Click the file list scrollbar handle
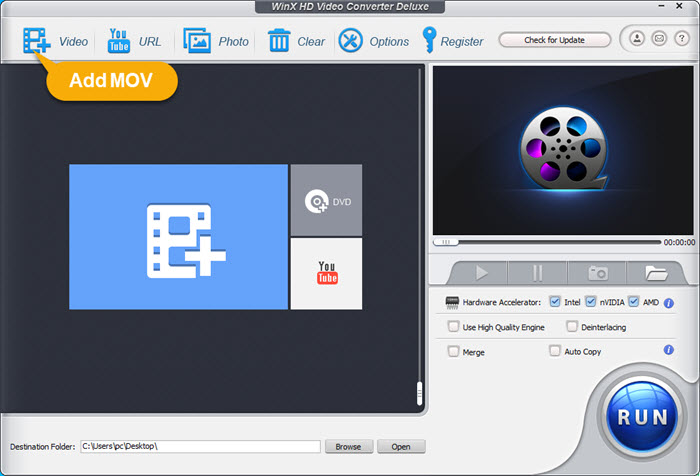The height and width of the screenshot is (476, 700). click(x=419, y=393)
